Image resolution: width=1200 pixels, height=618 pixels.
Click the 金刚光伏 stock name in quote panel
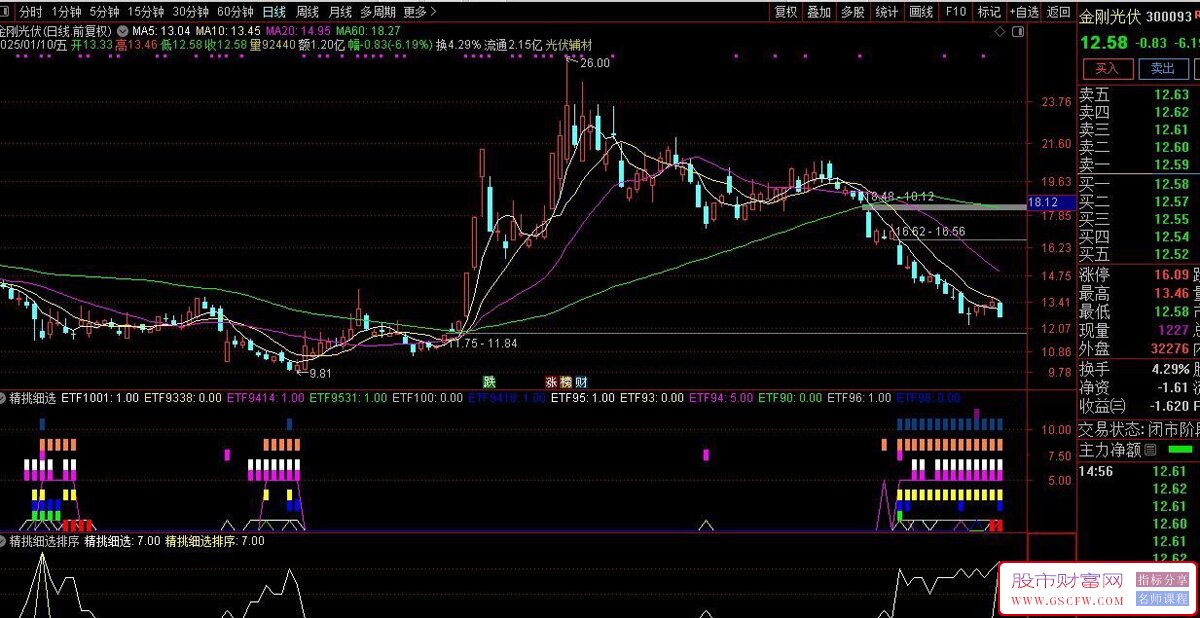click(1110, 16)
